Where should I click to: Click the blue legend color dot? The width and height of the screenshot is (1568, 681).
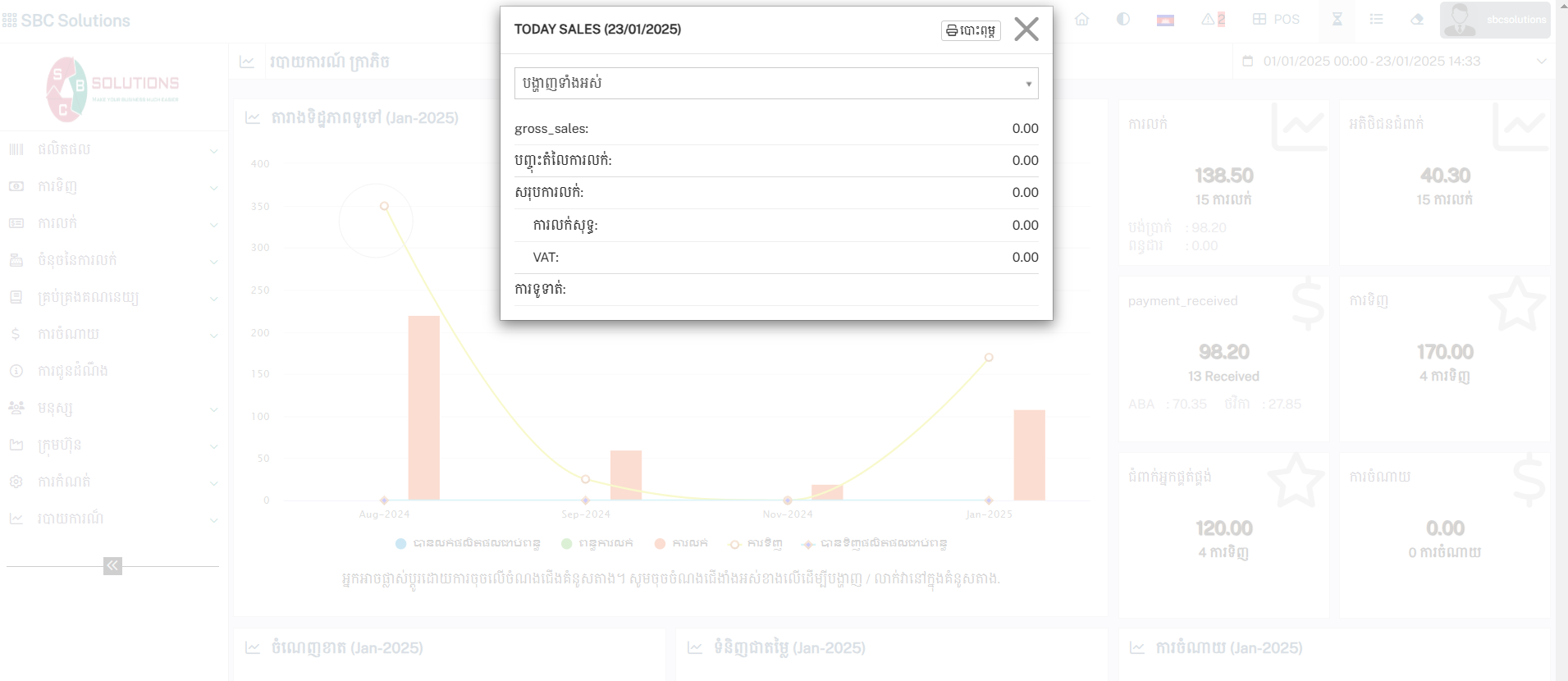point(401,543)
